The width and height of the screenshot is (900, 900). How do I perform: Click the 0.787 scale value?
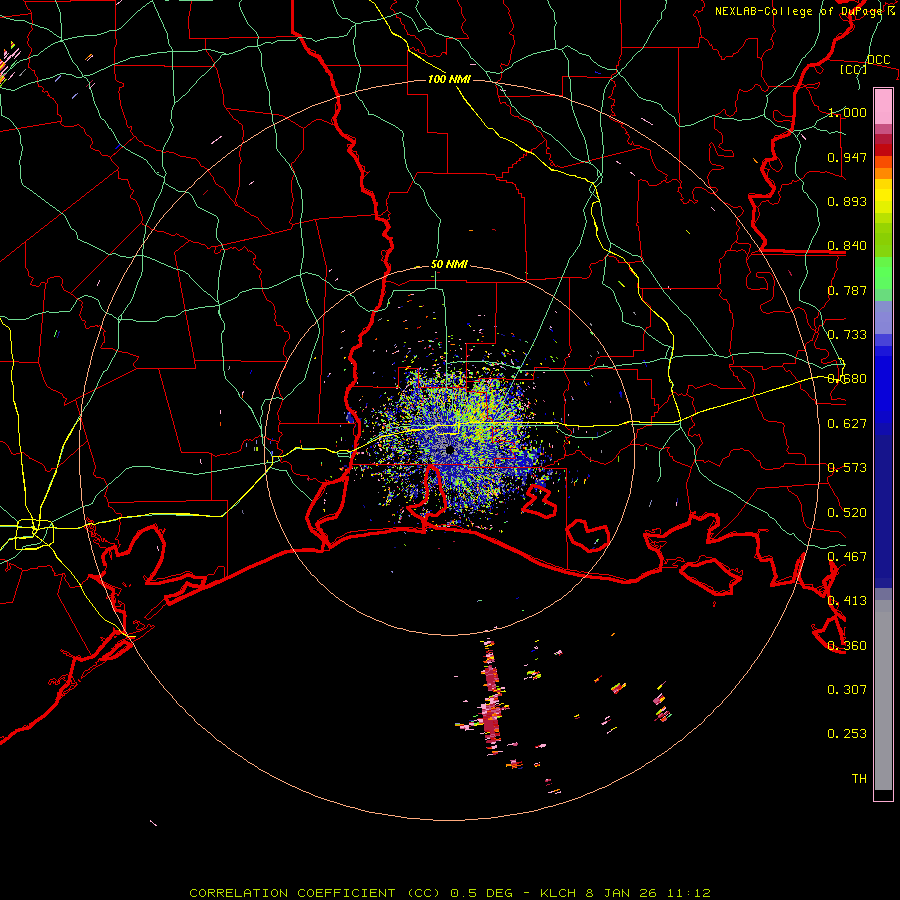847,290
